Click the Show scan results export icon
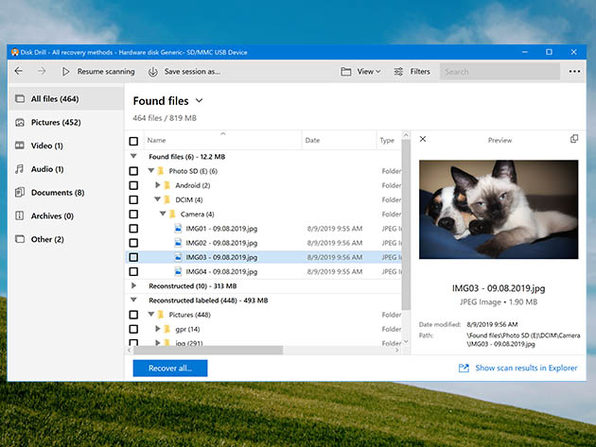Viewport: 596px width, 447px height. [x=463, y=368]
